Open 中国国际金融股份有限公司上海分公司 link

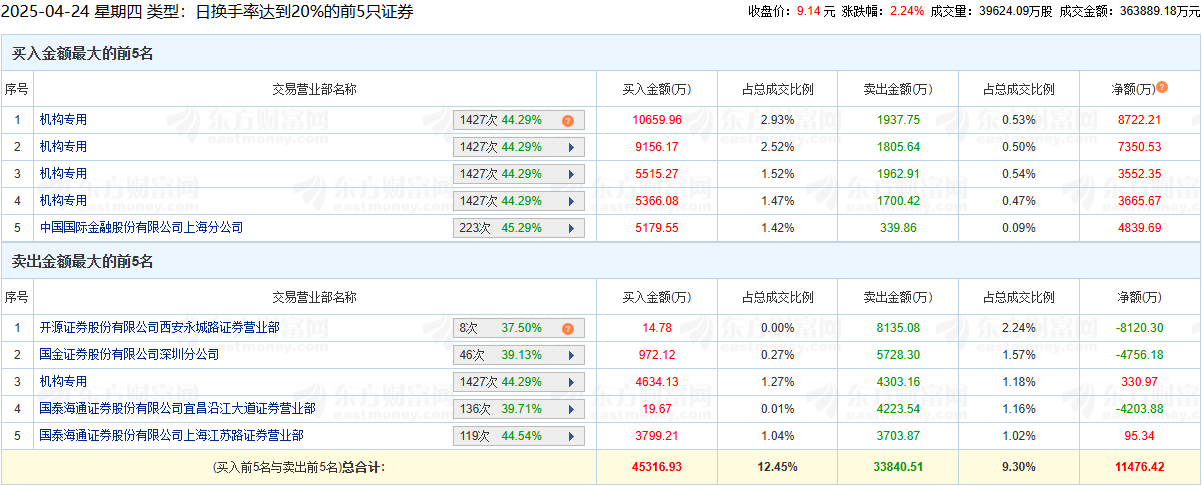pos(141,227)
